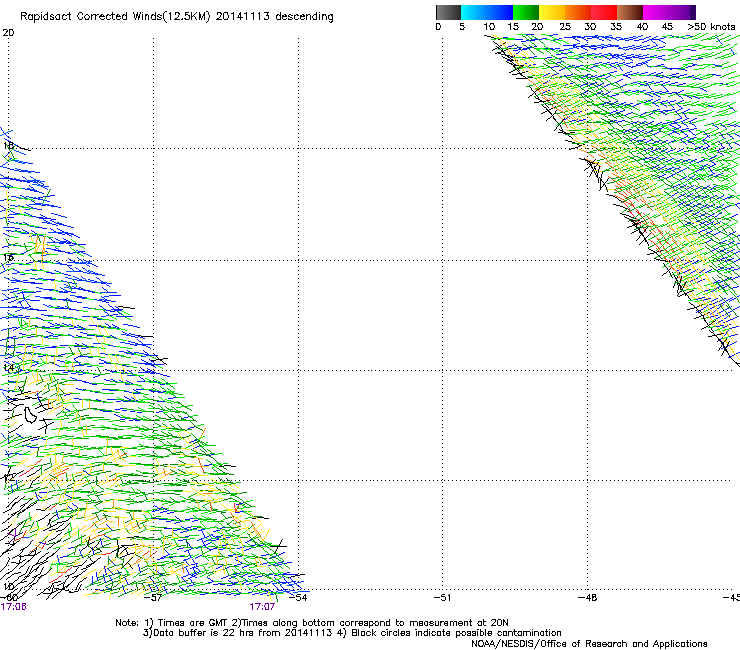Click the purple "17:07" time label

point(262,607)
